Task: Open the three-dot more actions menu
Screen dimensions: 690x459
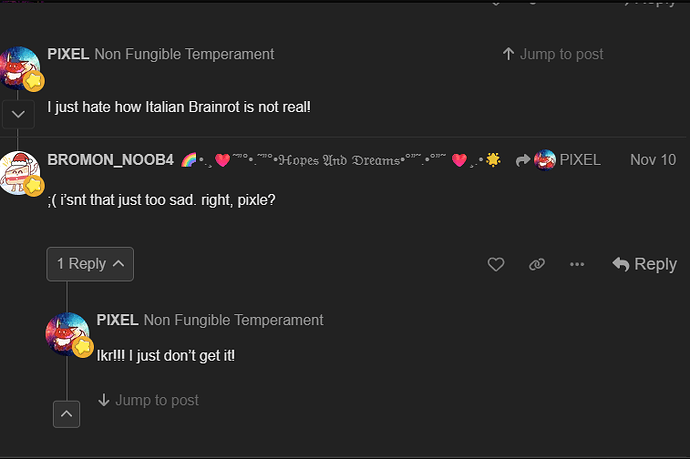Action: coord(577,264)
